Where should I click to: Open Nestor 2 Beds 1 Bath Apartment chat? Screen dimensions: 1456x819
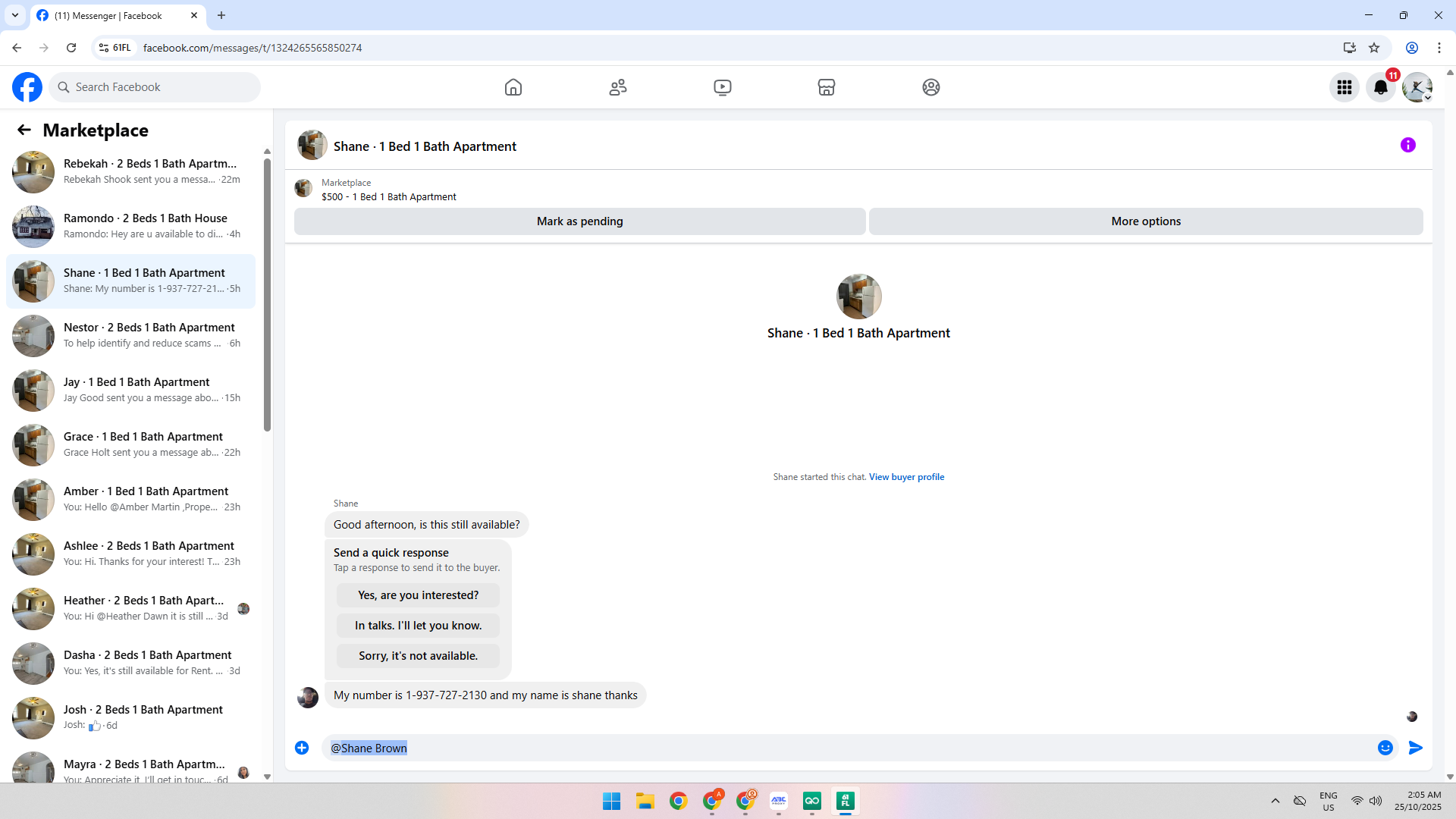130,336
